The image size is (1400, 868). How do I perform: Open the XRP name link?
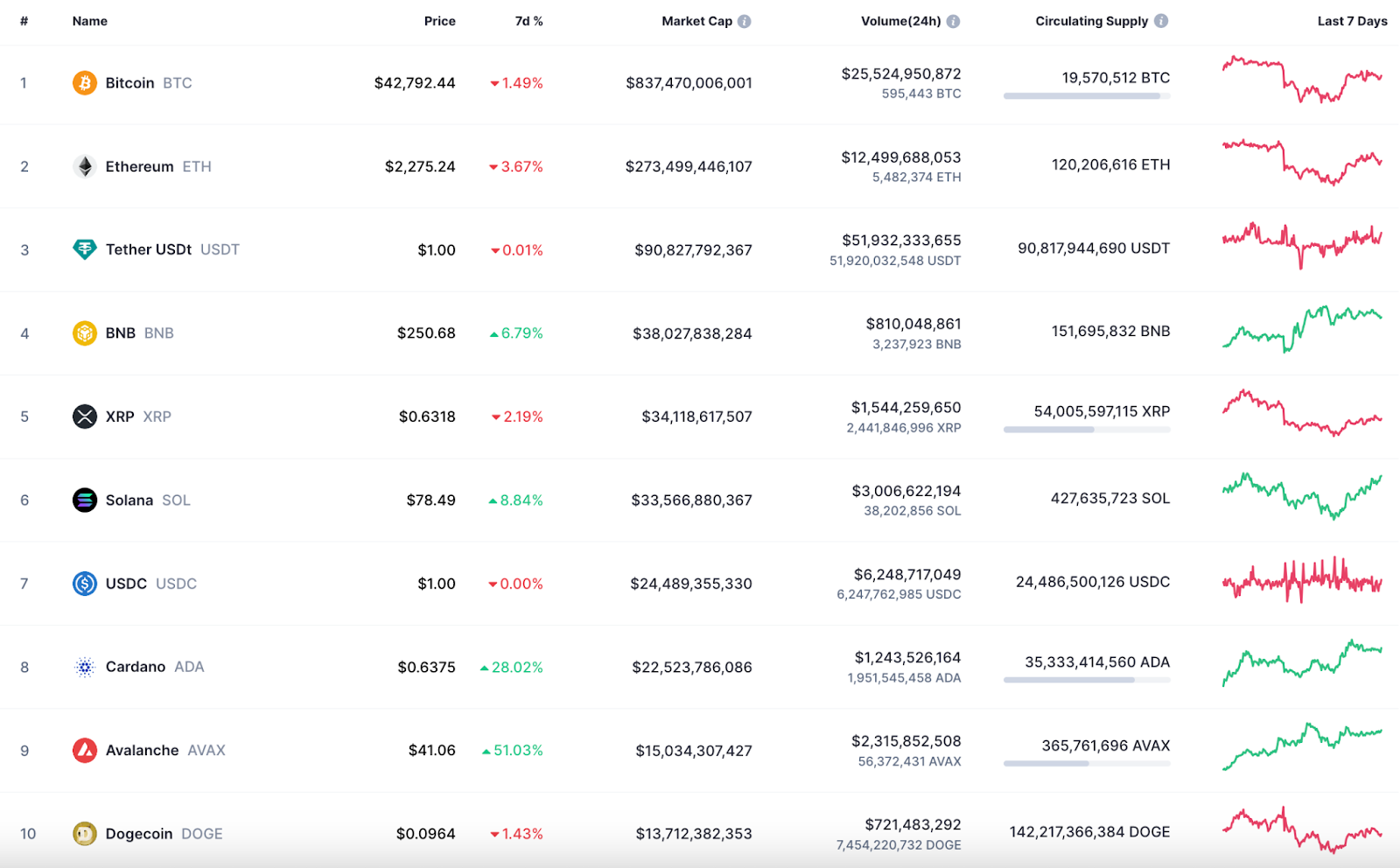pyautogui.click(x=138, y=416)
